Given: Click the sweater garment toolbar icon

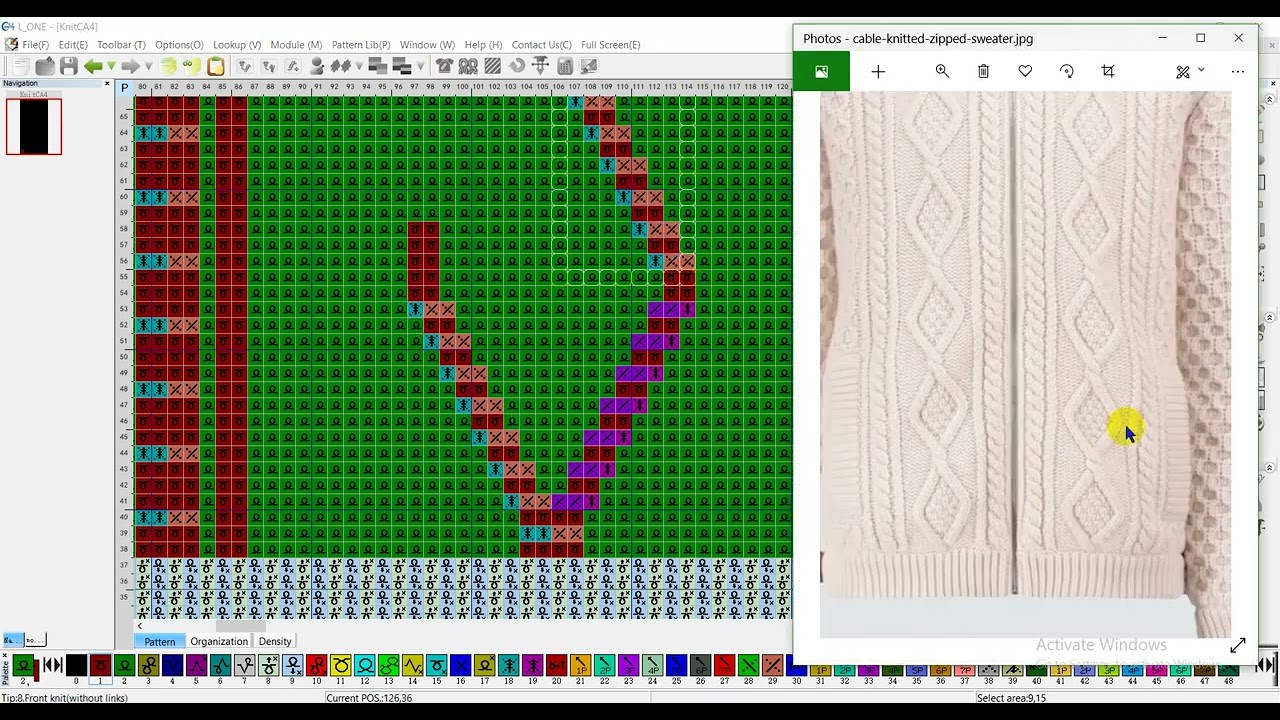Looking at the screenshot, I should [x=444, y=66].
